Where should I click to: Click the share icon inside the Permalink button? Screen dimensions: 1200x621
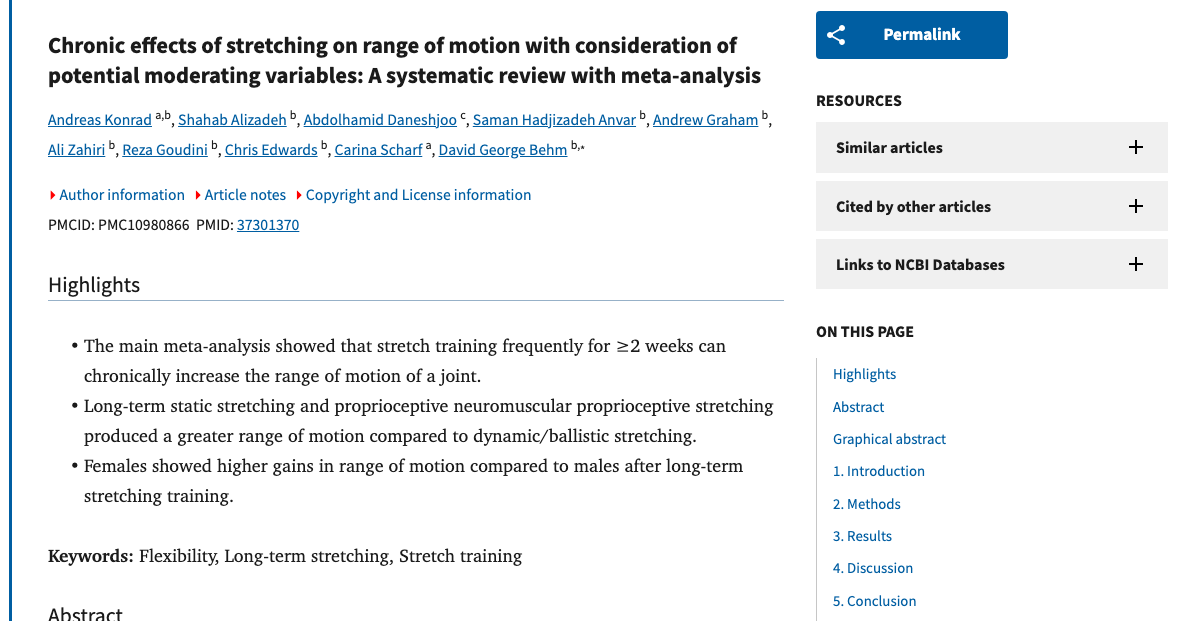click(837, 34)
